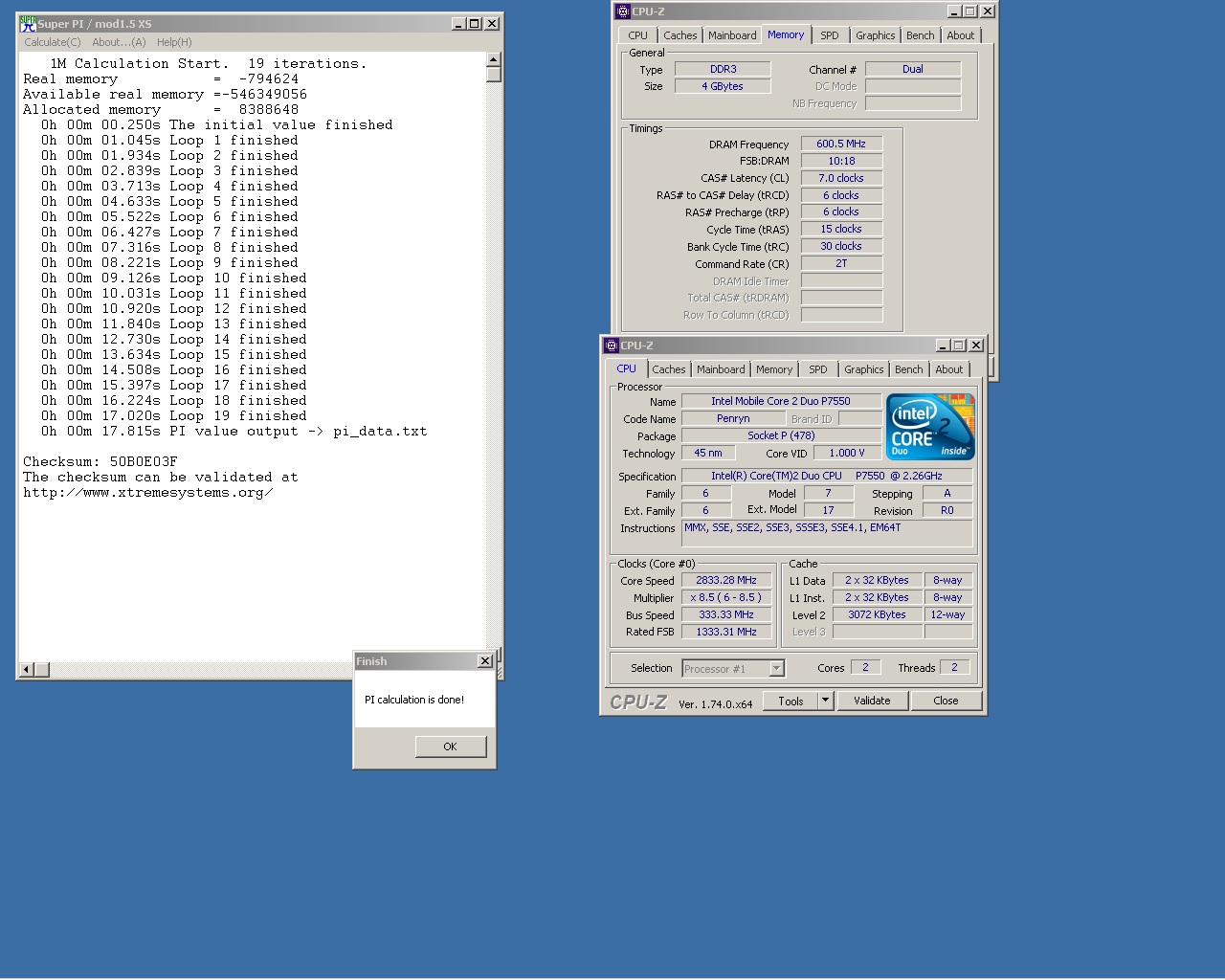Click the Validate button in CPU-Z

pyautogui.click(x=872, y=701)
